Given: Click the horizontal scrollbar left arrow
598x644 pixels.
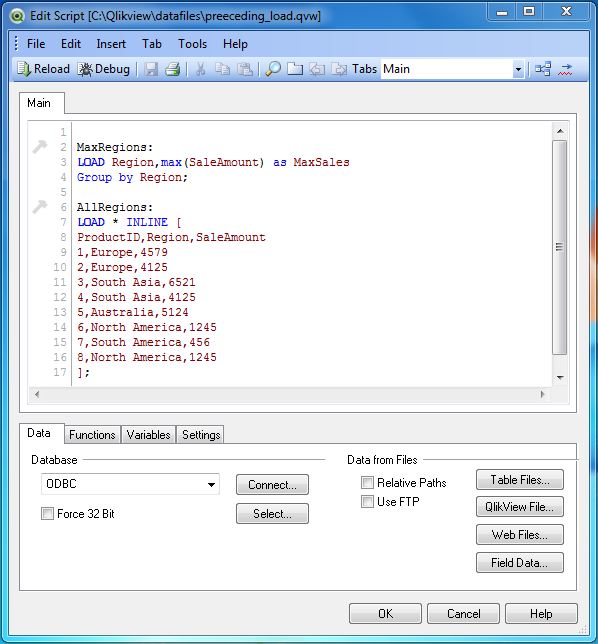Looking at the screenshot, I should [37, 394].
